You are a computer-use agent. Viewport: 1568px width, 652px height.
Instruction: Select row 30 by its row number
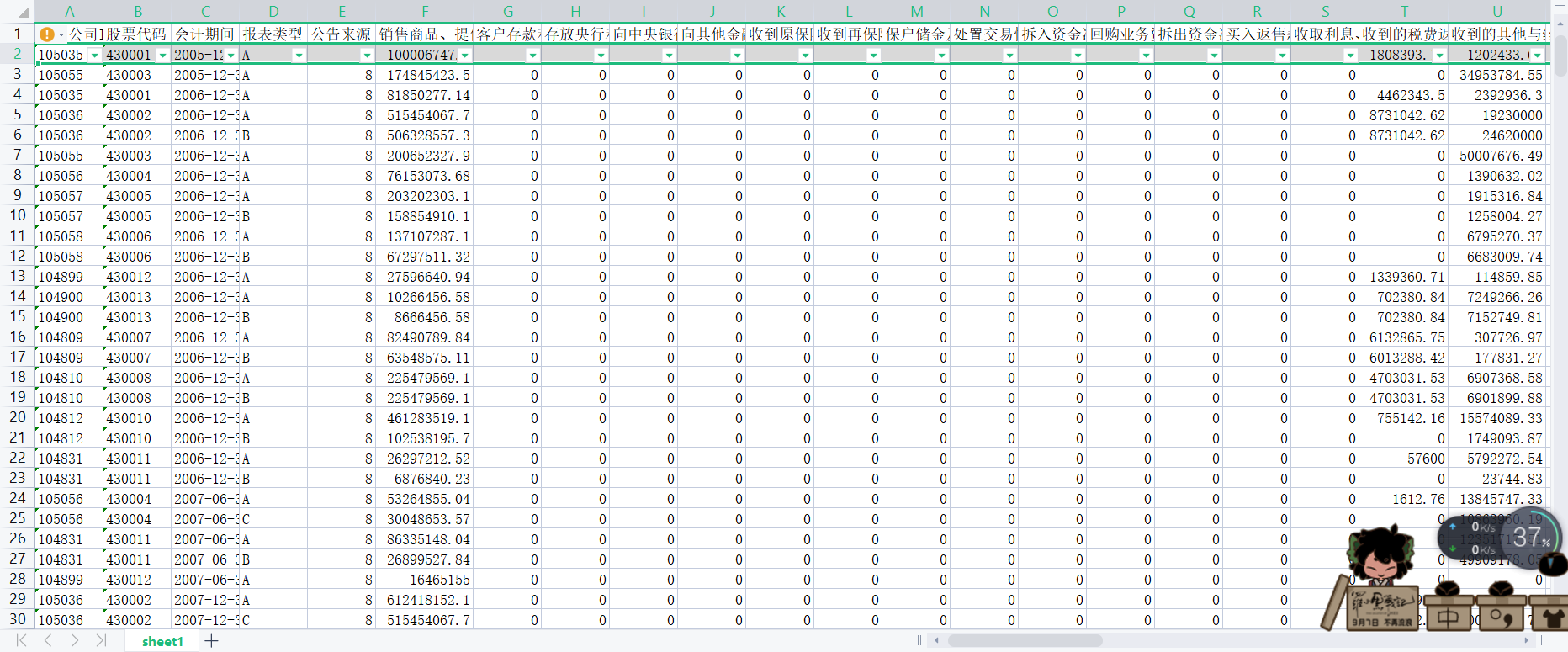pyautogui.click(x=18, y=619)
